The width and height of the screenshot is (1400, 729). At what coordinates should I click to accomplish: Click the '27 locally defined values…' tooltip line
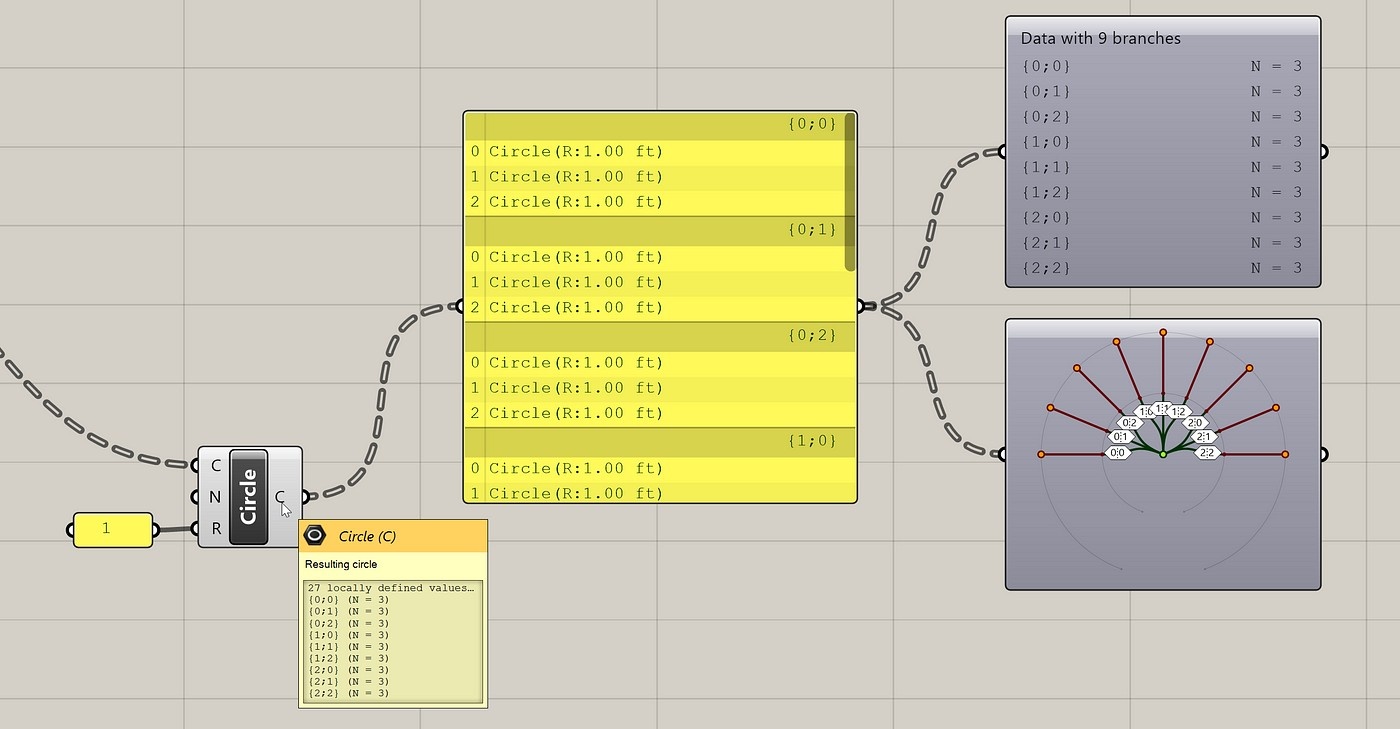click(x=392, y=588)
